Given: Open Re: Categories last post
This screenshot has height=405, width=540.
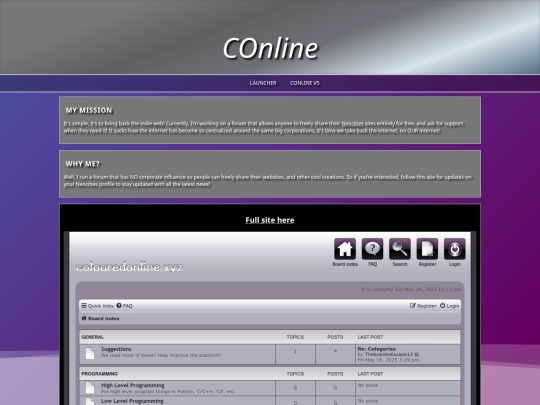Looking at the screenshot, I should (x=376, y=349).
